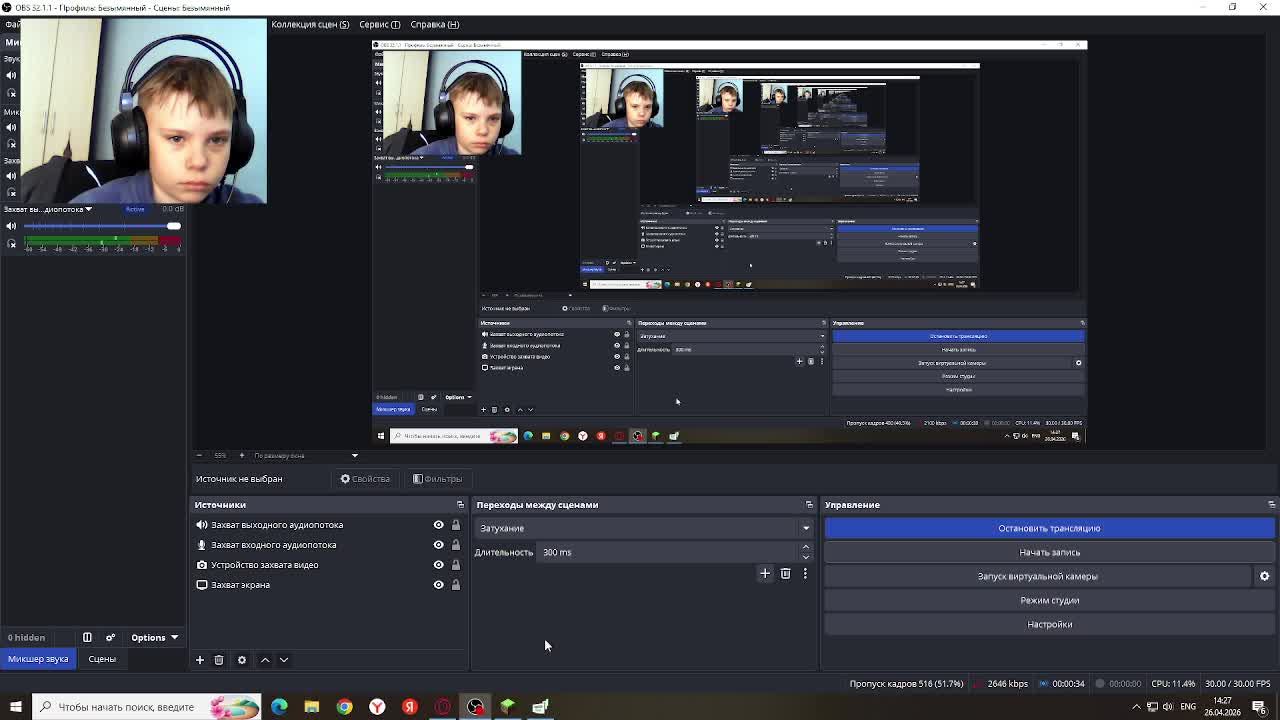The height and width of the screenshot is (720, 1280).
Task: Mute the Захват вы...диопотока mixer channel
Action: tap(12, 226)
